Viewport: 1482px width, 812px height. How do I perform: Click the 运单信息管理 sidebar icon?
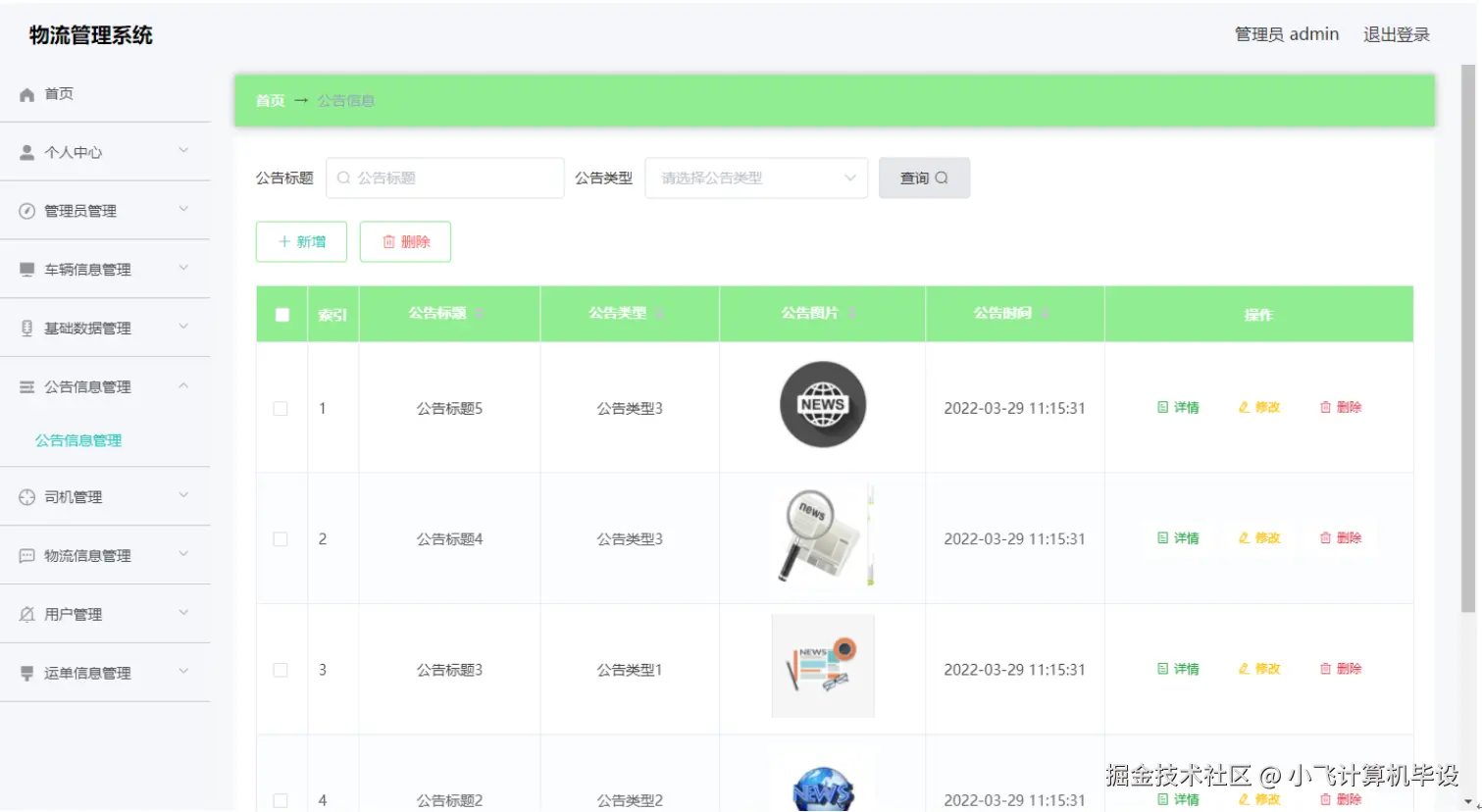[x=26, y=672]
